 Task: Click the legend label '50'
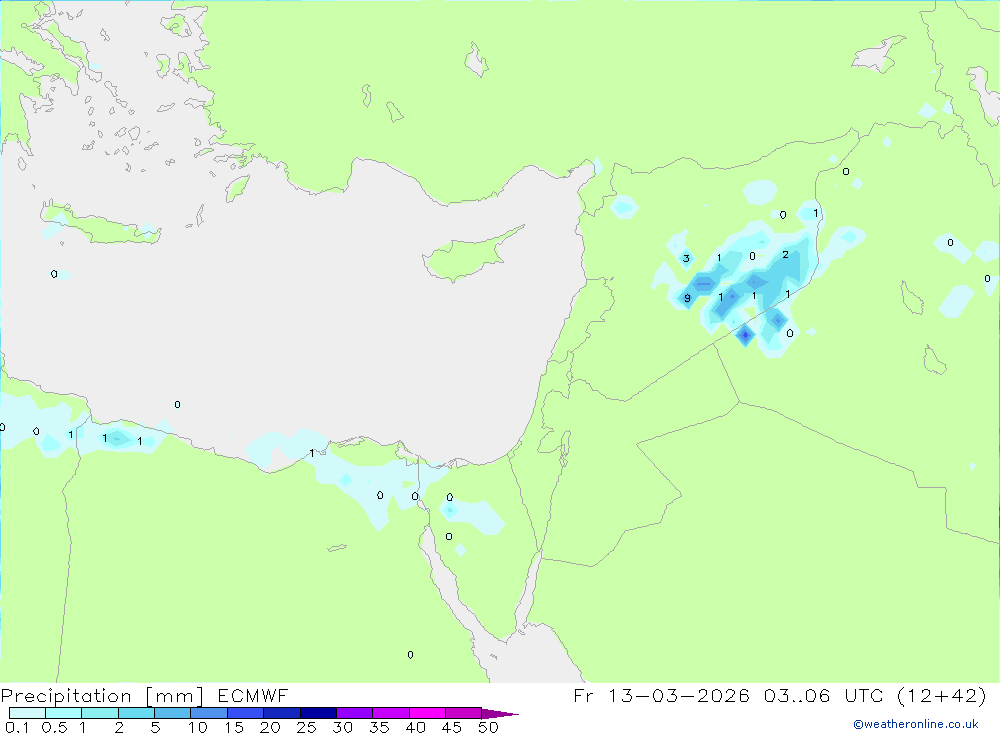click(x=489, y=727)
